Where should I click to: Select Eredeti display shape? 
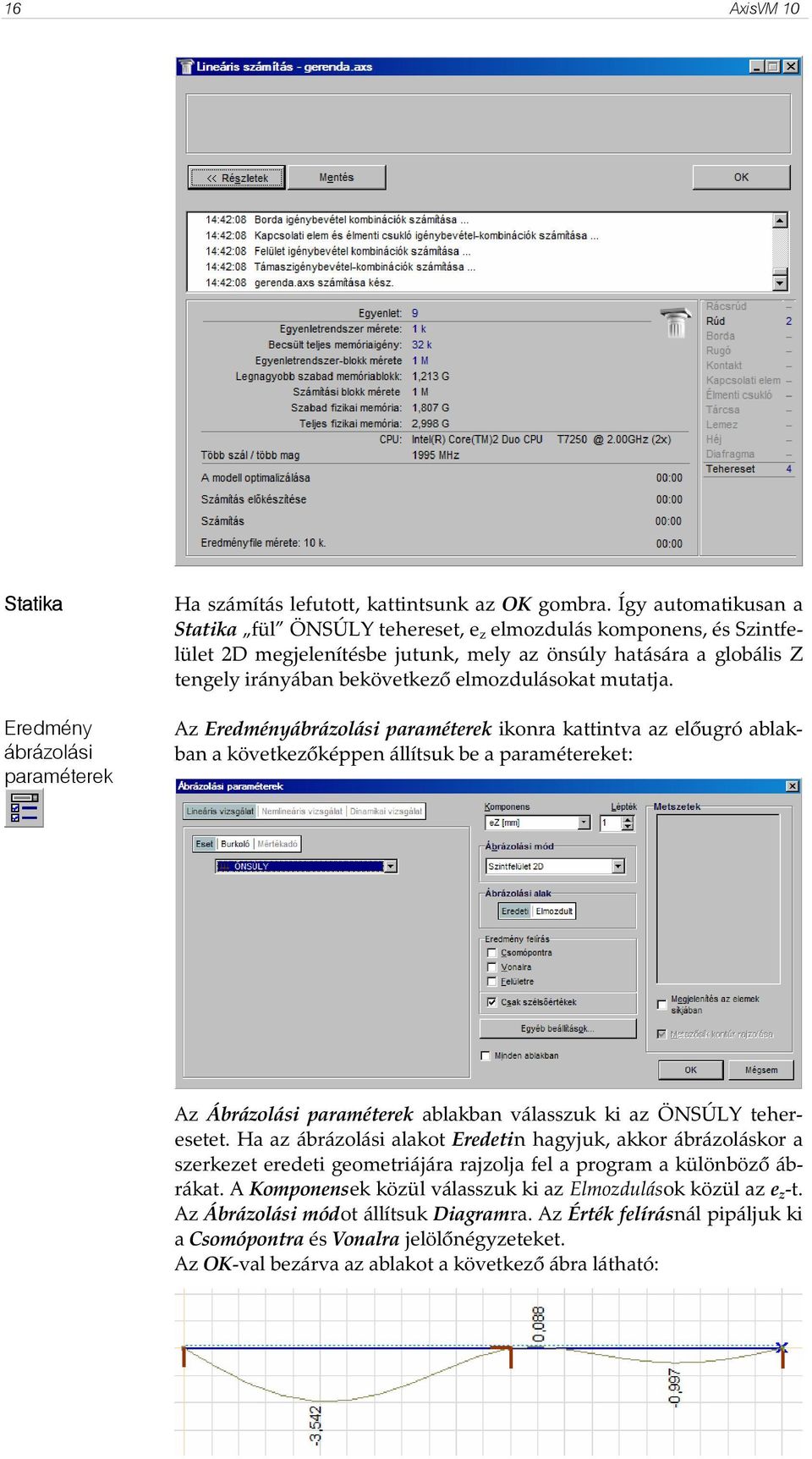click(514, 911)
